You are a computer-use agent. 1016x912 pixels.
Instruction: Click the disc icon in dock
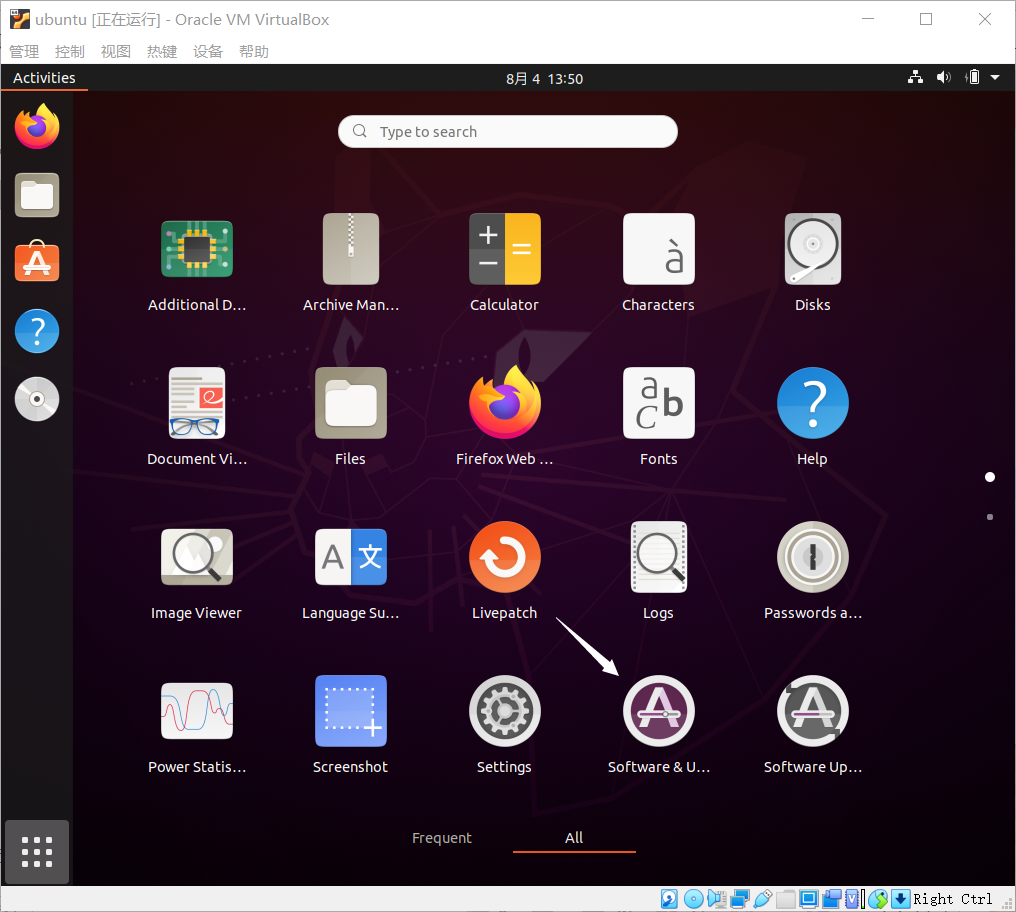tap(37, 399)
